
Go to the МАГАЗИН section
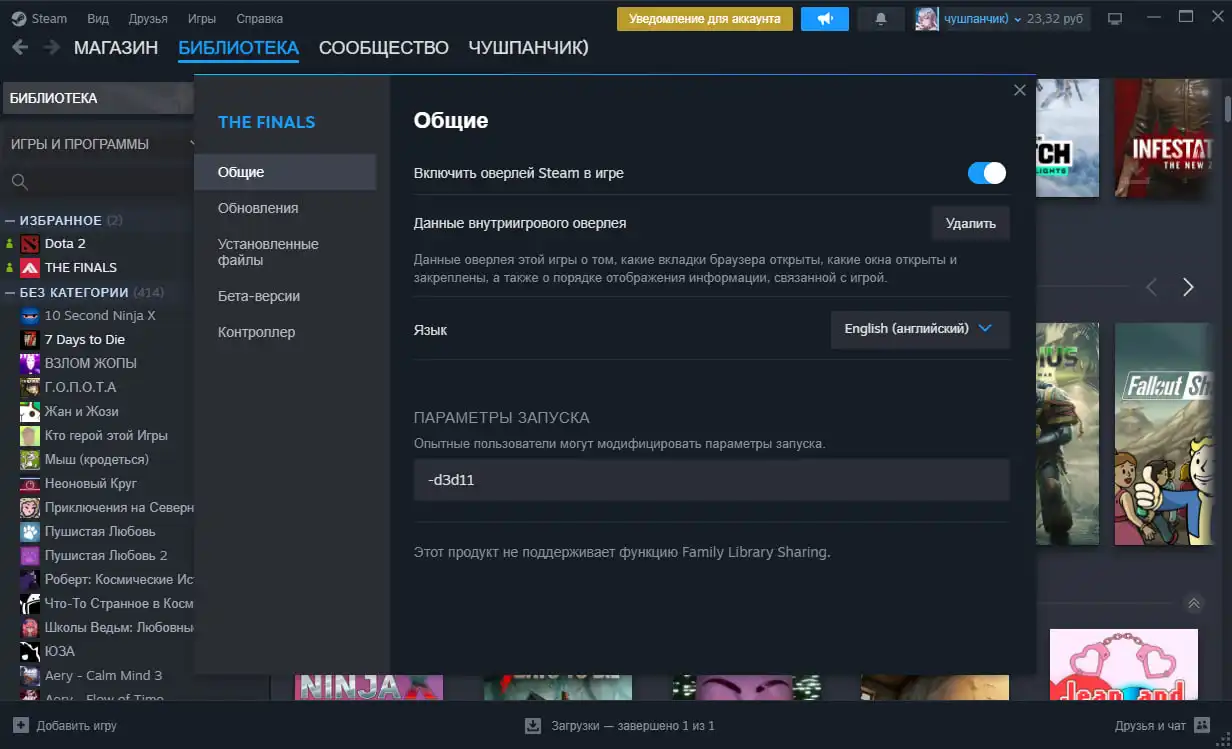(x=116, y=48)
